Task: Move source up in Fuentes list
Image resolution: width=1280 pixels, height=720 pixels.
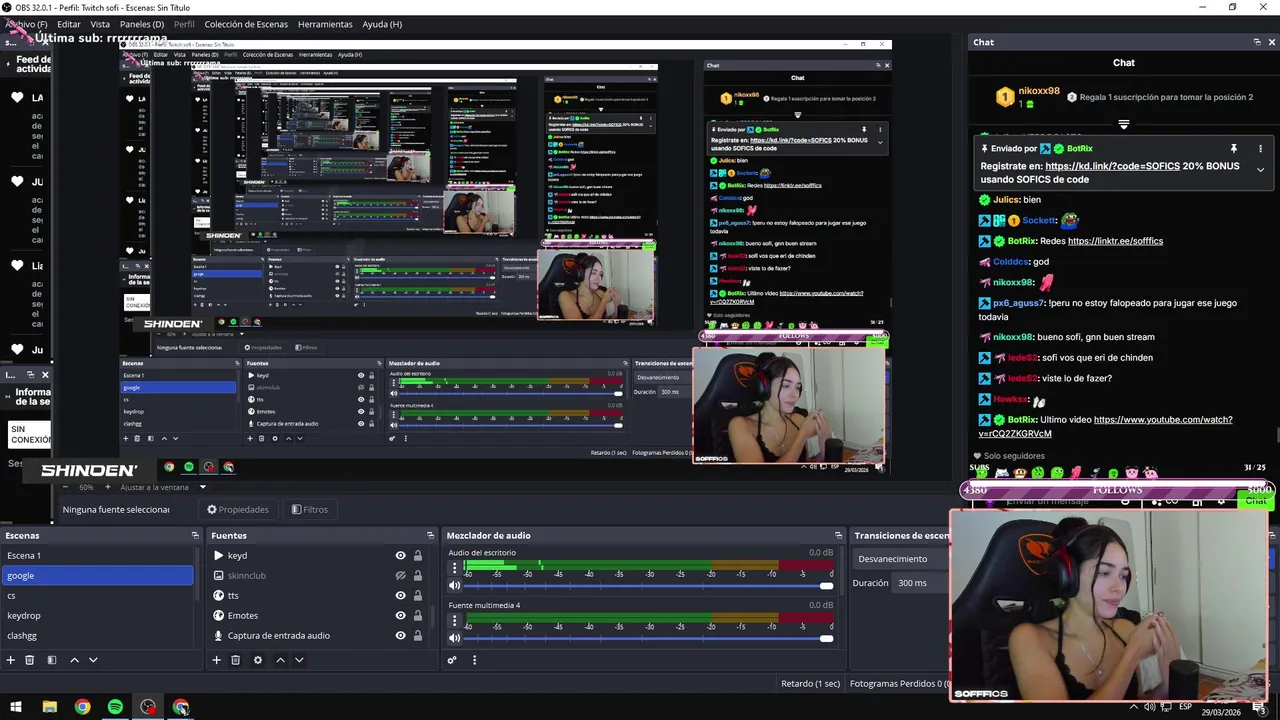Action: tap(280, 660)
